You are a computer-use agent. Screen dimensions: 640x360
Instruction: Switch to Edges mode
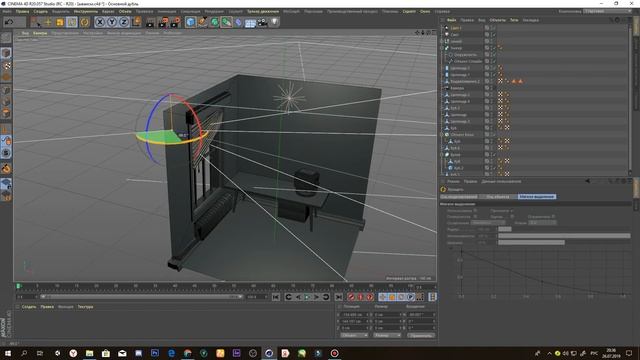[x=6, y=102]
